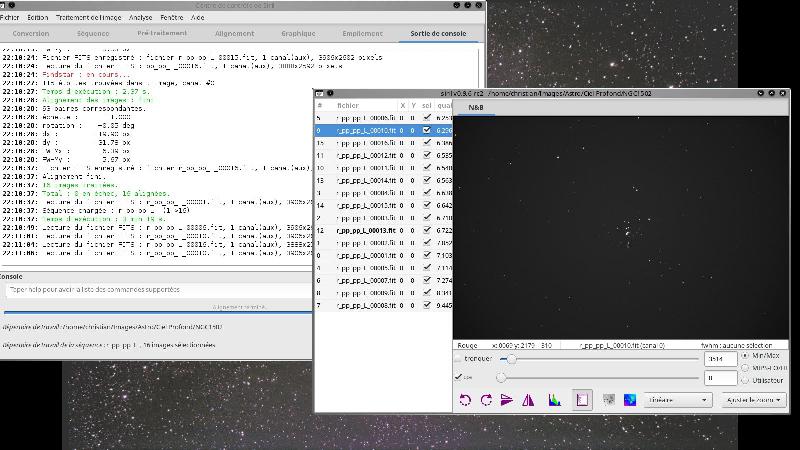
Task: Click the star field image preview
Action: [620, 227]
